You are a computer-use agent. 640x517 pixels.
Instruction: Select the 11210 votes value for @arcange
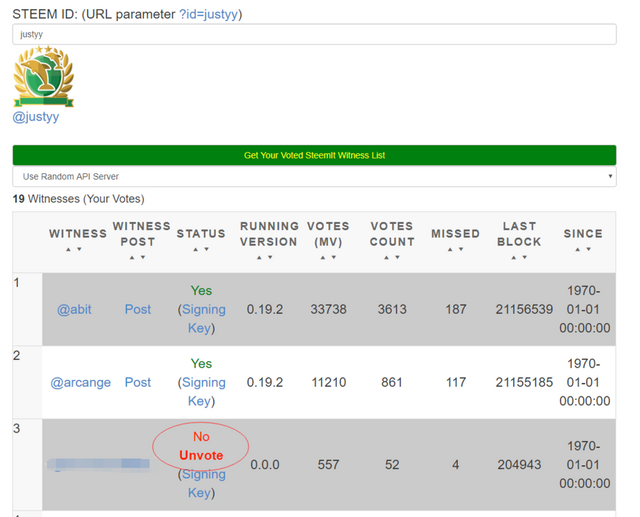pos(329,382)
